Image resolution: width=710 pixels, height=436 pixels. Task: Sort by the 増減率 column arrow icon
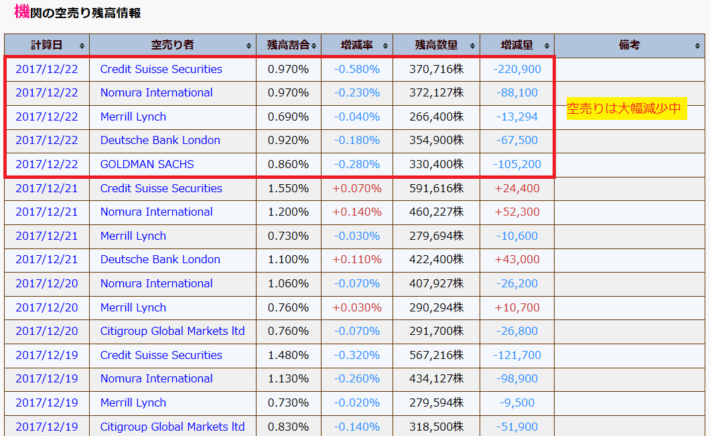pos(385,46)
